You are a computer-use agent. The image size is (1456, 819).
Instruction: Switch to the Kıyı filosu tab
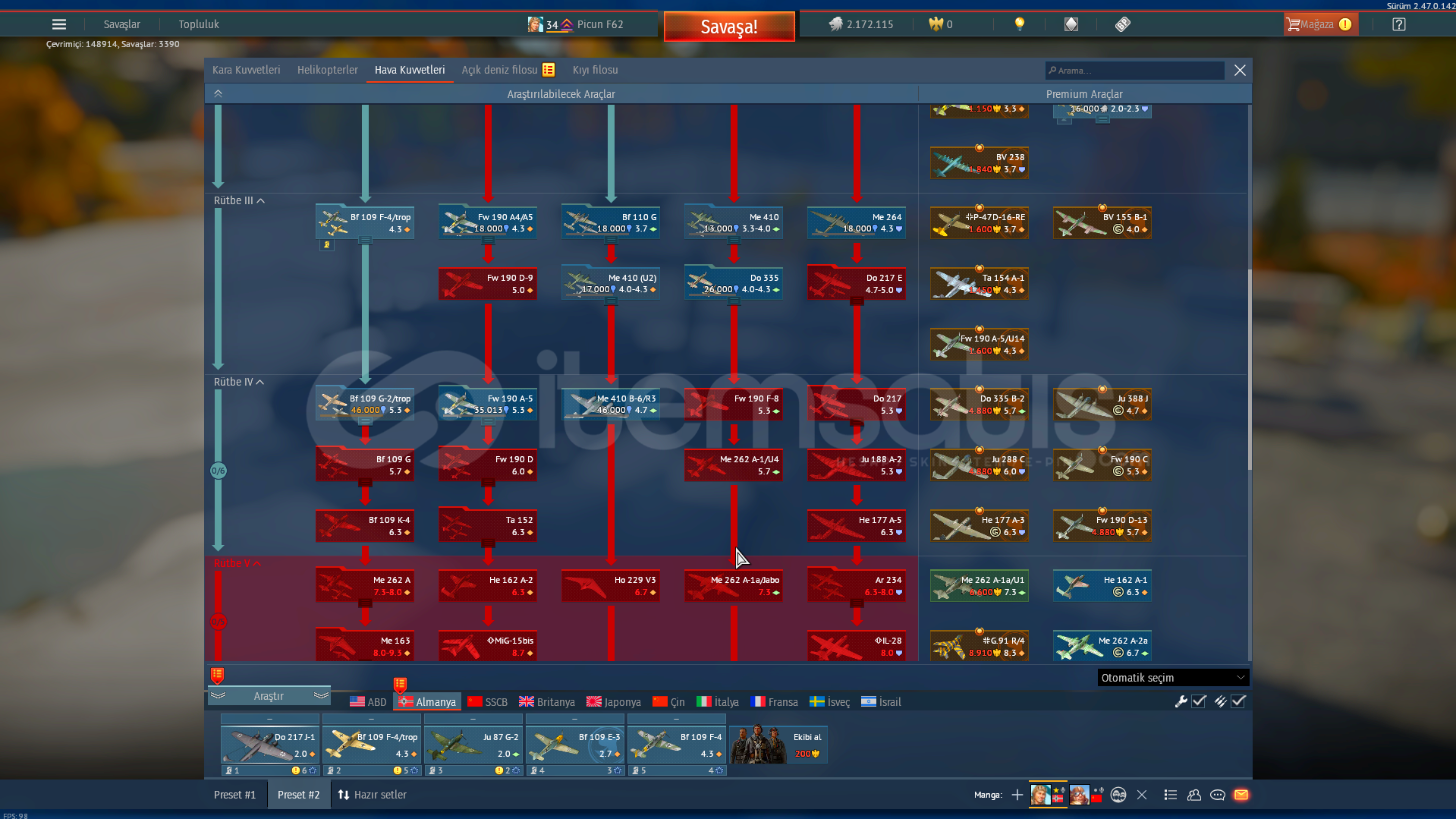tap(596, 70)
